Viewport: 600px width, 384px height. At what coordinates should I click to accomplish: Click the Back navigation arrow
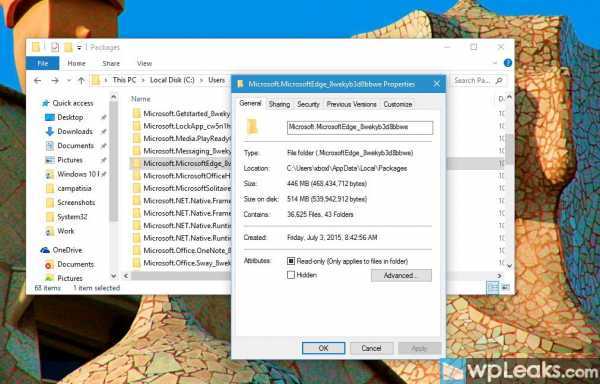coord(38,80)
